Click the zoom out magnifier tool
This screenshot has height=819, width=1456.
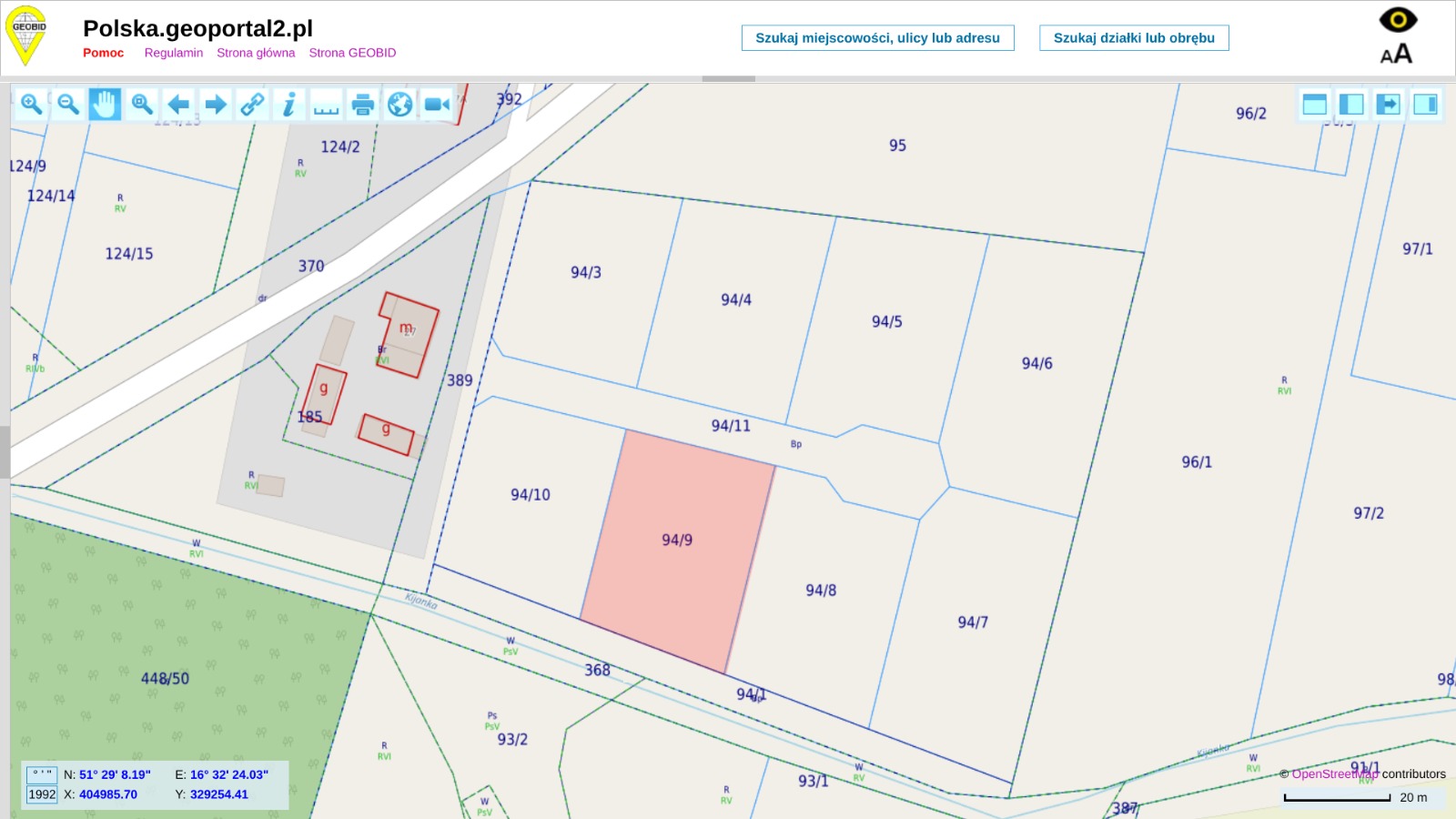pyautogui.click(x=68, y=105)
